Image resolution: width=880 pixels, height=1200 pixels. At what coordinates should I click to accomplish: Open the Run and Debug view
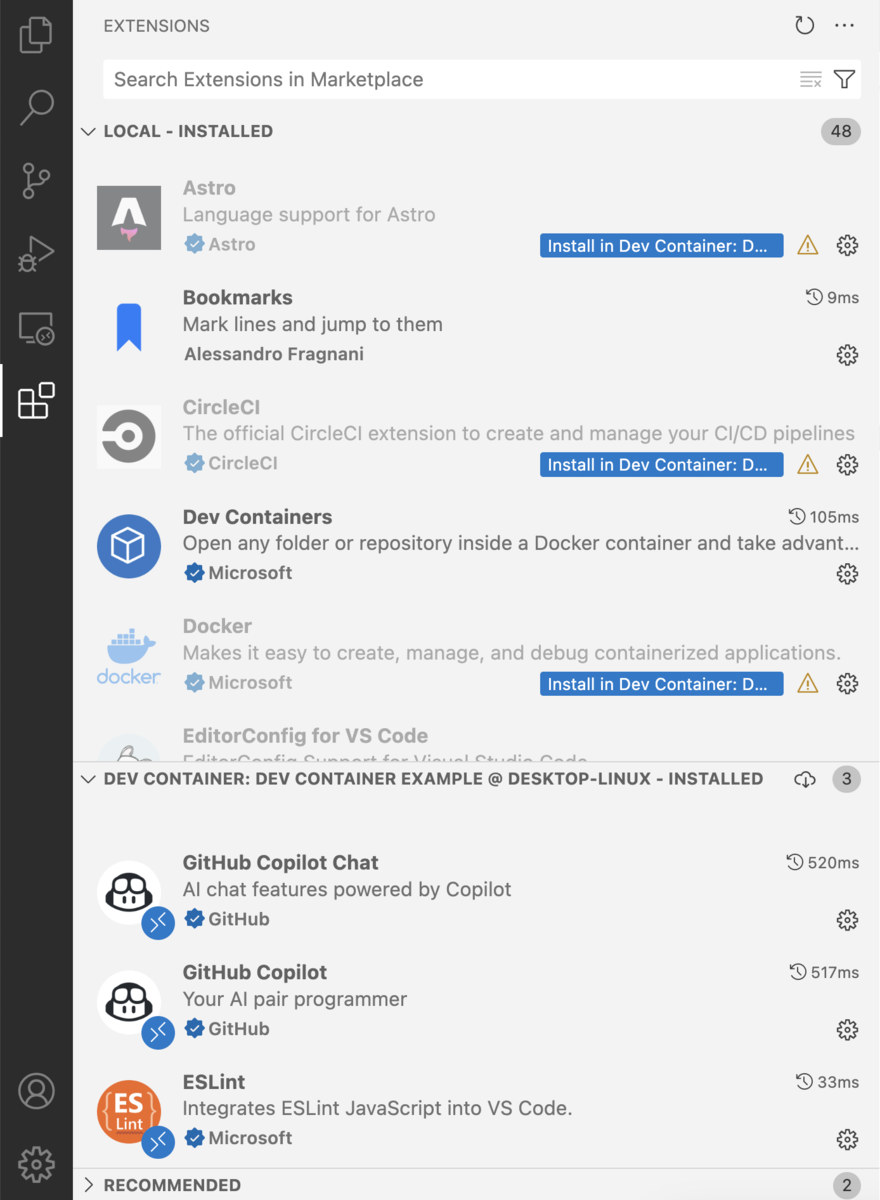tap(36, 254)
